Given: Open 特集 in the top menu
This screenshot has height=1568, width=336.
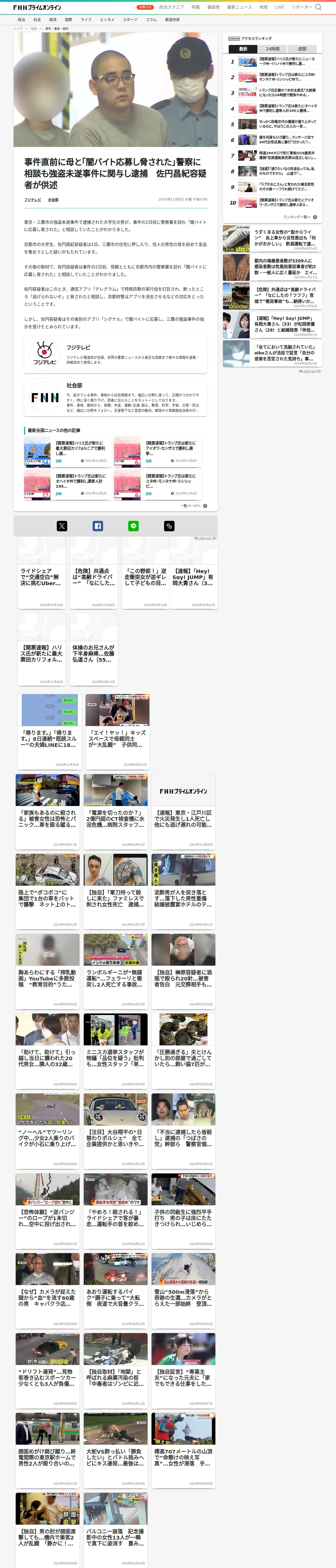Looking at the screenshot, I should 195,7.
